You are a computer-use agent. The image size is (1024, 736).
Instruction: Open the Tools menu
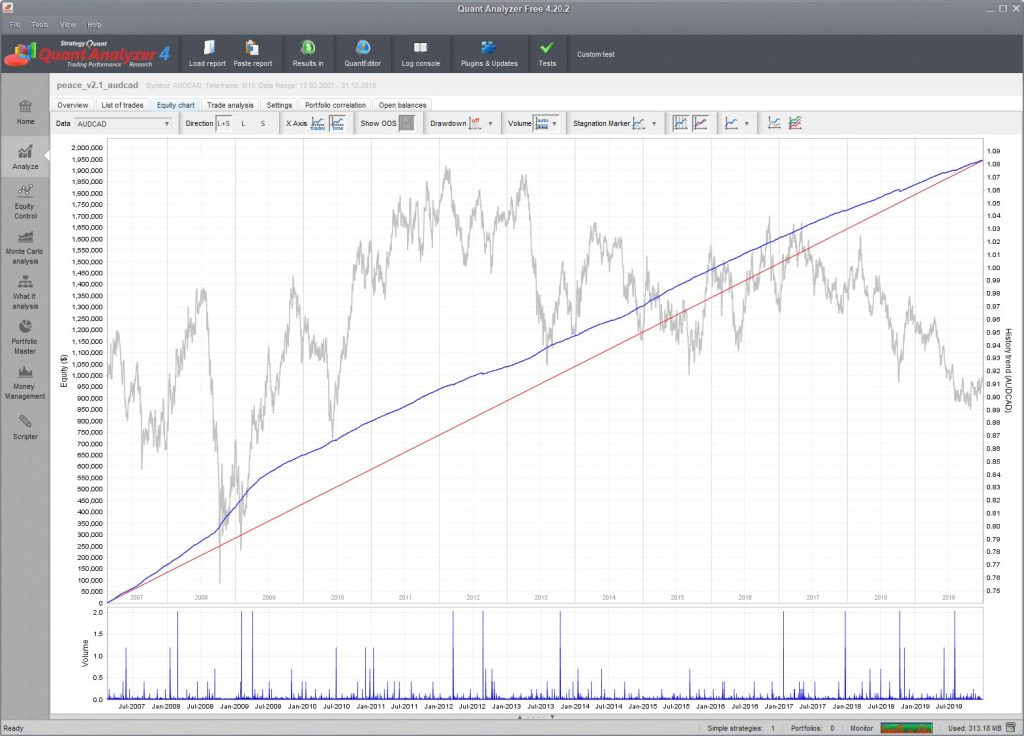click(40, 24)
